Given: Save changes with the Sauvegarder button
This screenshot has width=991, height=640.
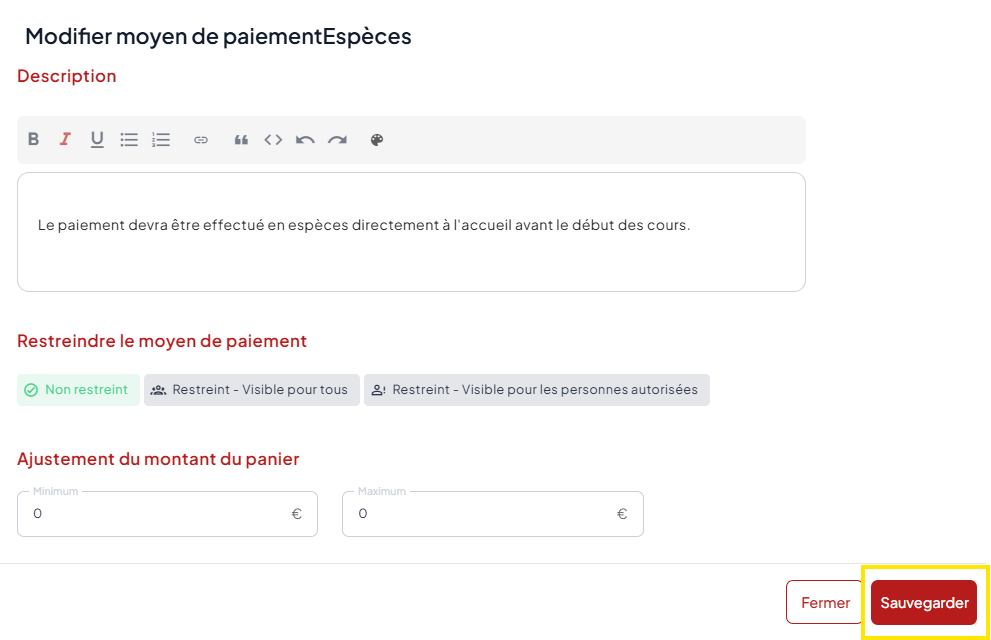Looking at the screenshot, I should coord(924,603).
